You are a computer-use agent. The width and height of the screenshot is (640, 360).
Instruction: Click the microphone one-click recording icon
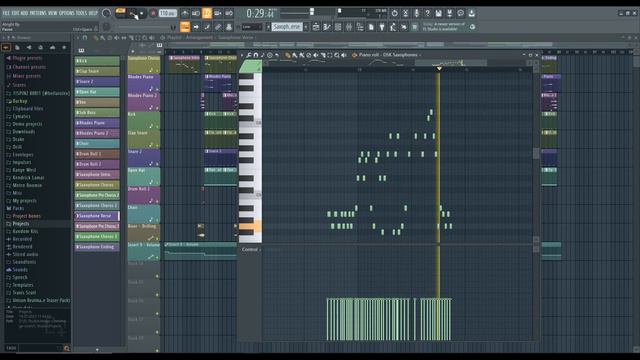coord(416,13)
